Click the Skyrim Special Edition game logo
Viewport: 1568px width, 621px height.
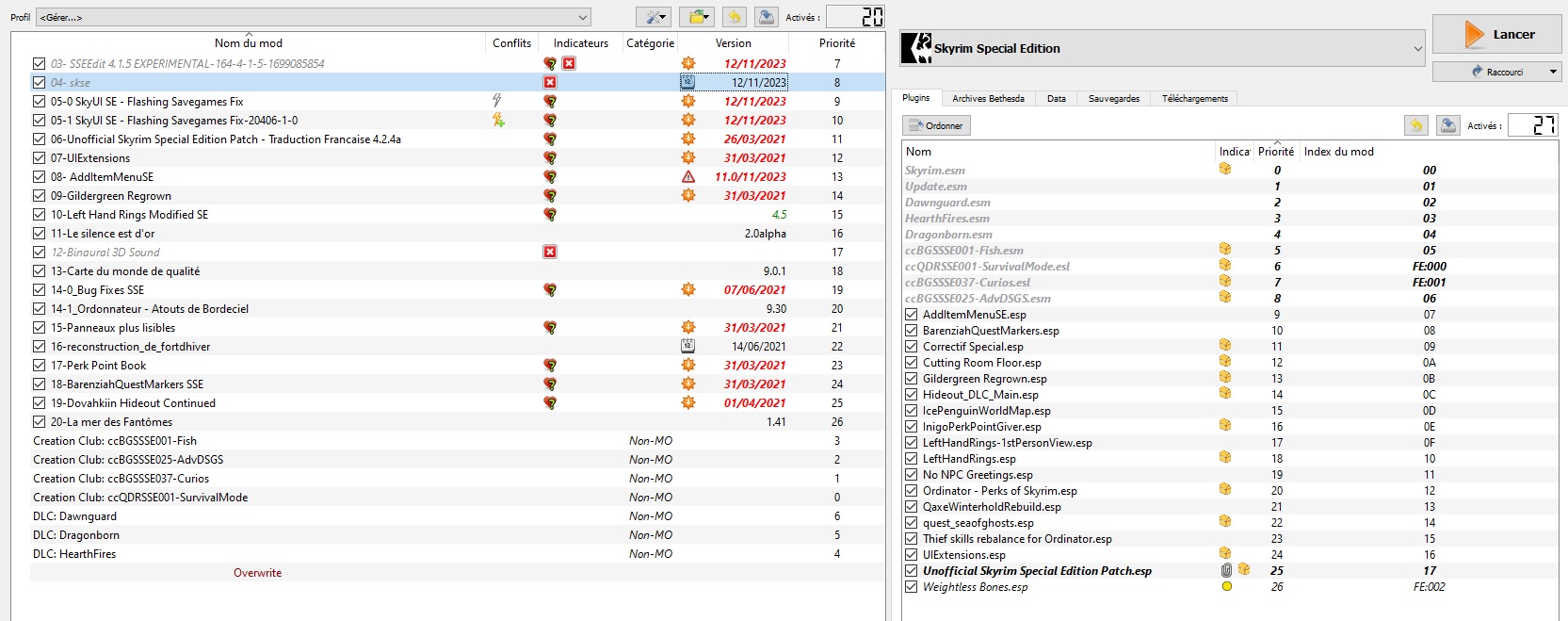(916, 48)
